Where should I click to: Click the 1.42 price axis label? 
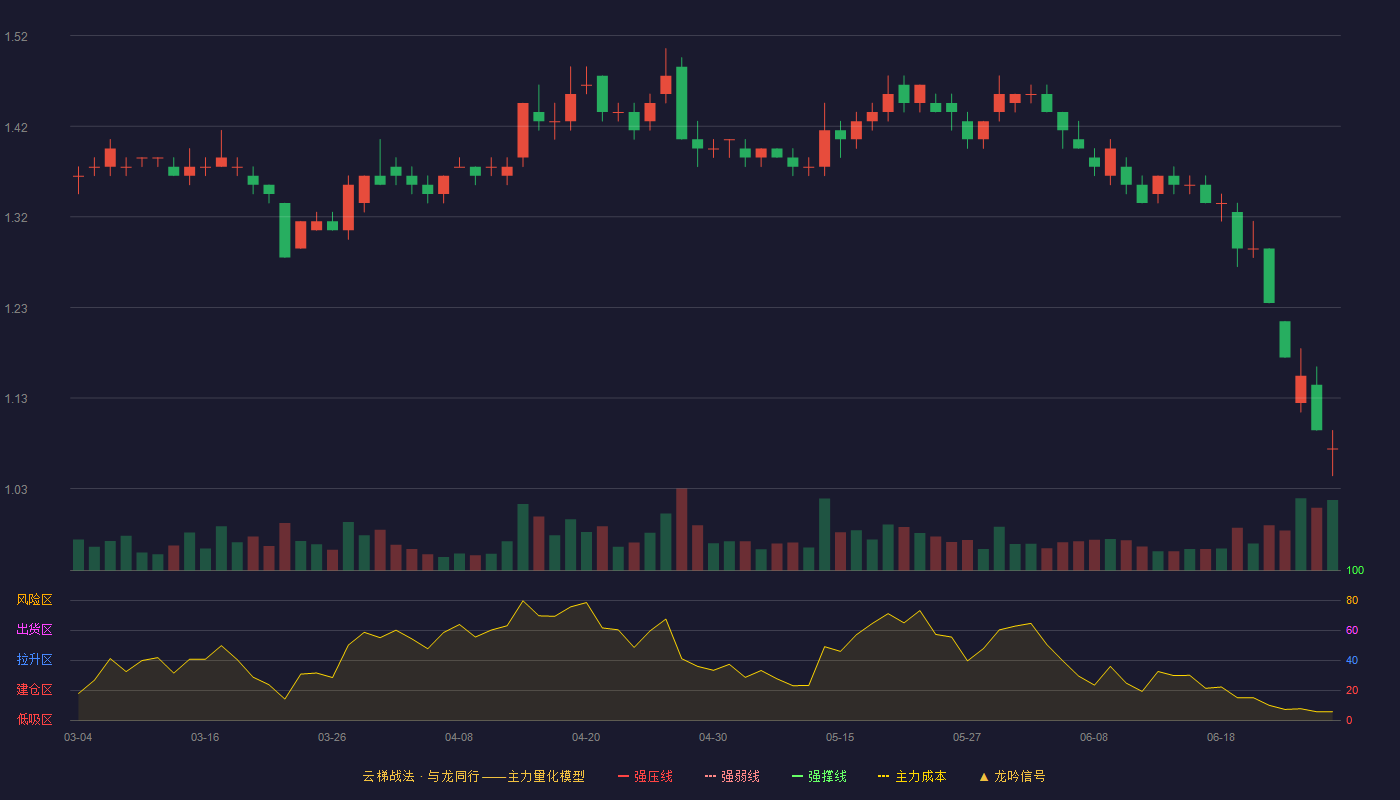point(16,128)
